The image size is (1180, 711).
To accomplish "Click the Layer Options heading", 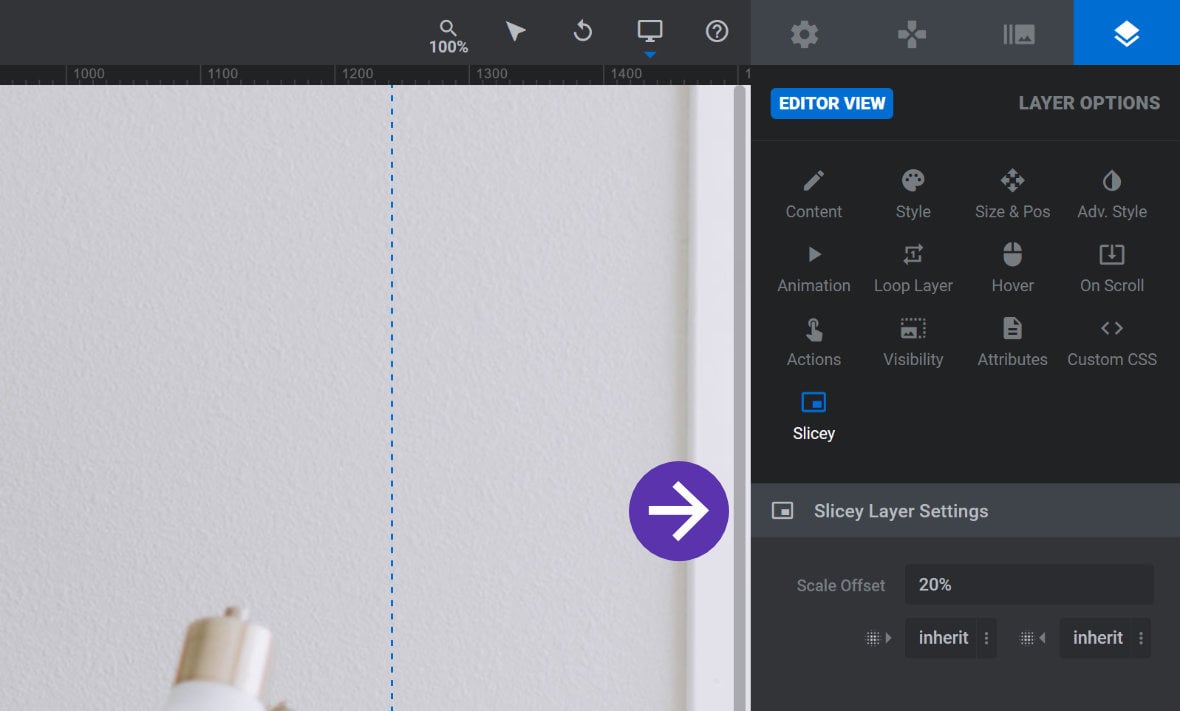I will [1089, 103].
